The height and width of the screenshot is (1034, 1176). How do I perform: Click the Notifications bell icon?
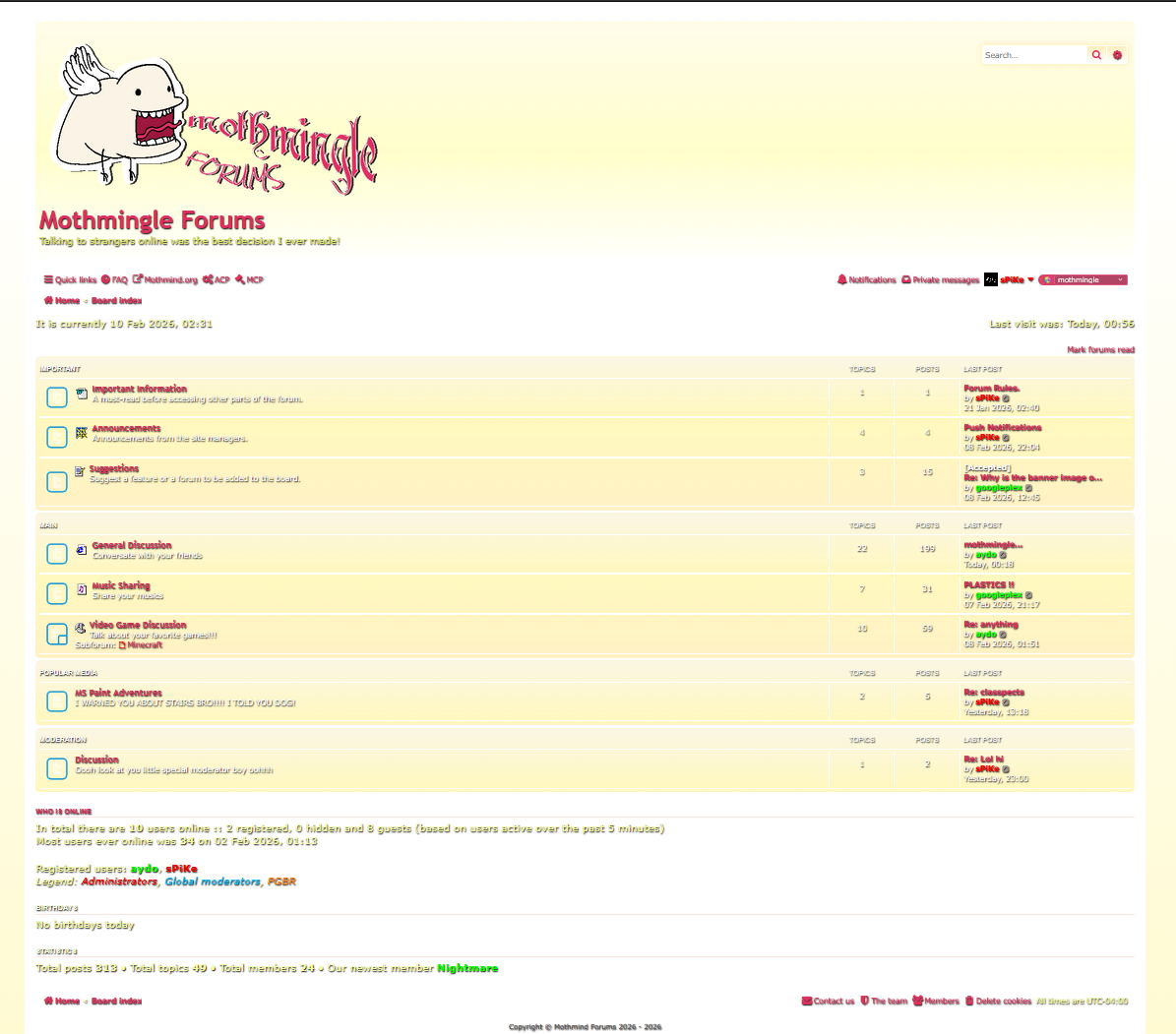point(842,280)
